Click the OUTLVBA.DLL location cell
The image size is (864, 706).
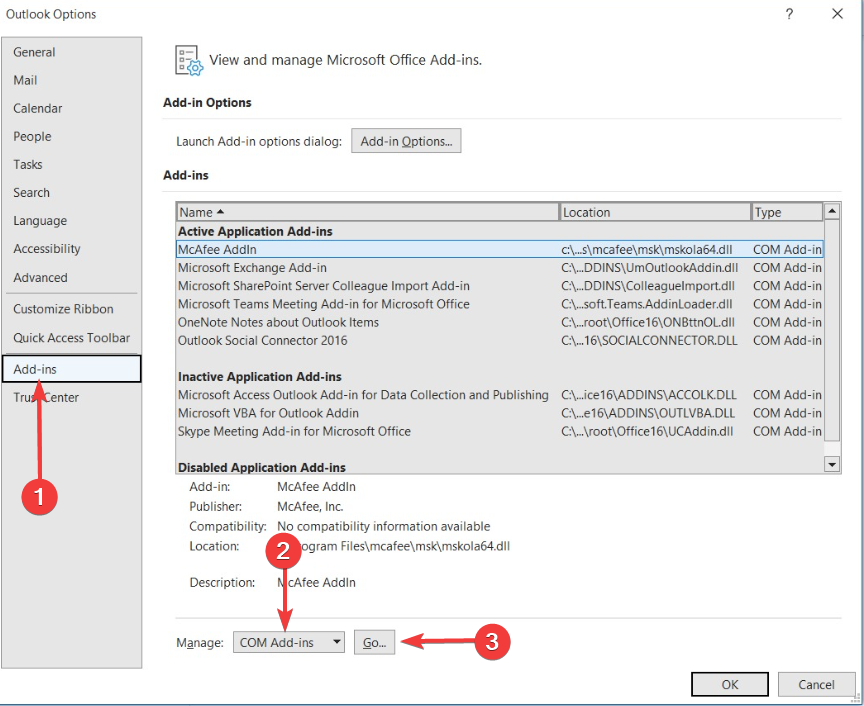point(648,413)
